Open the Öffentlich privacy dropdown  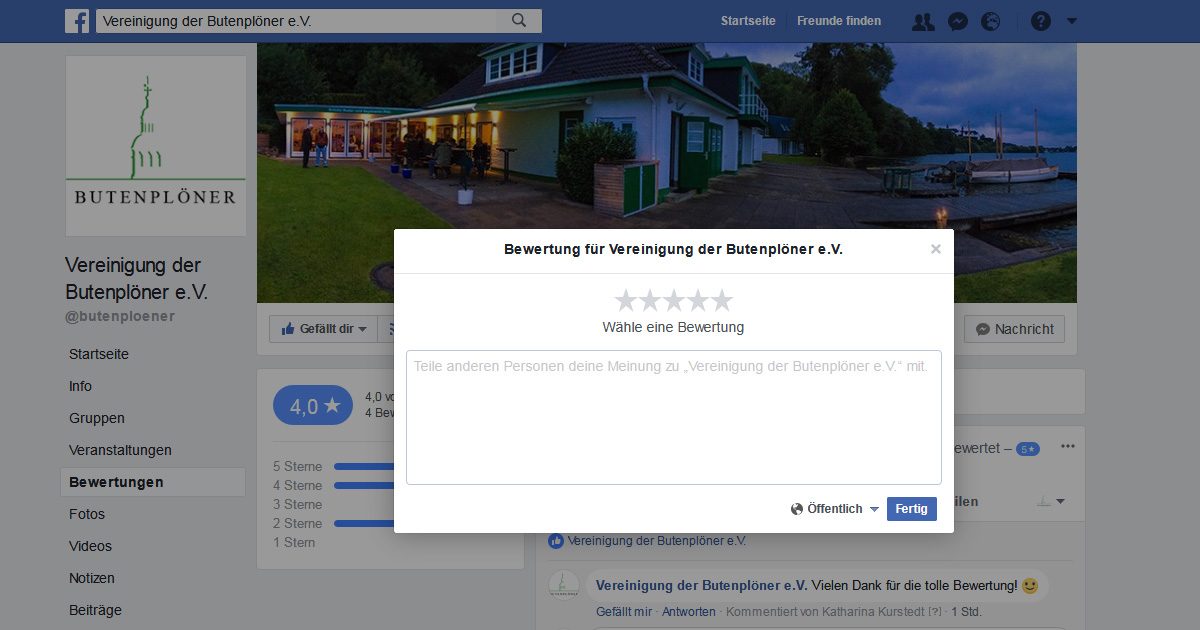point(835,509)
